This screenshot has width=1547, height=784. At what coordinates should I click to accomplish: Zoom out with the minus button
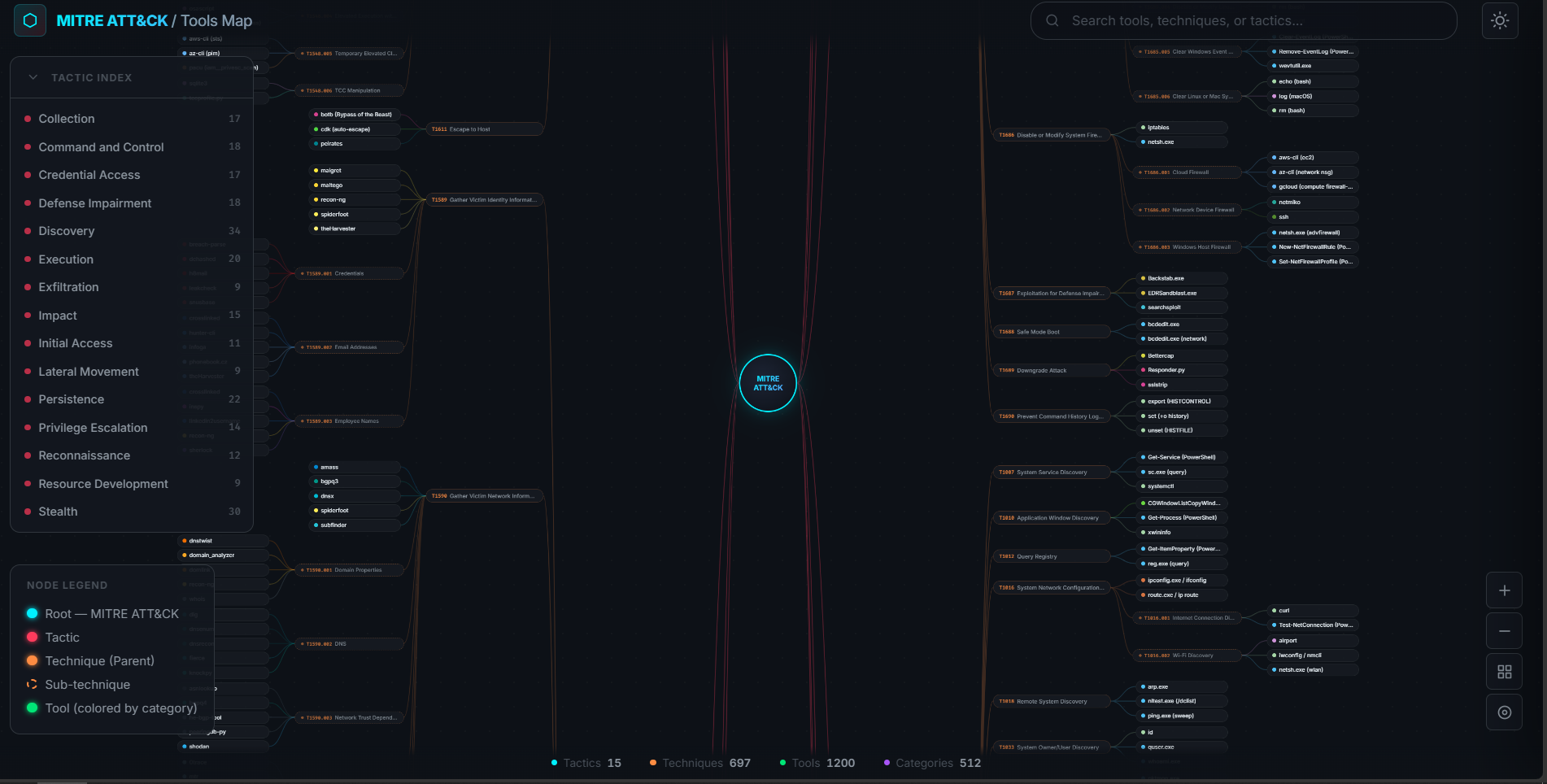(1504, 631)
